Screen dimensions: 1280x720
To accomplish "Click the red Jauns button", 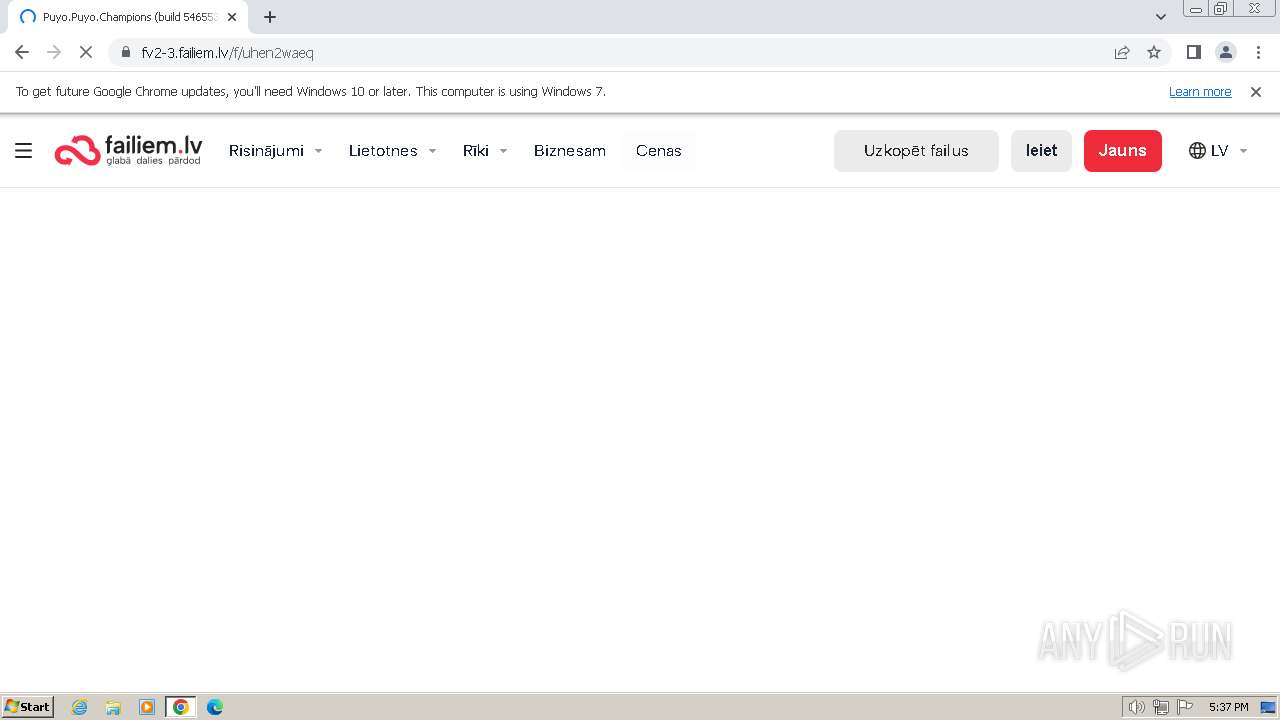I will 1123,151.
